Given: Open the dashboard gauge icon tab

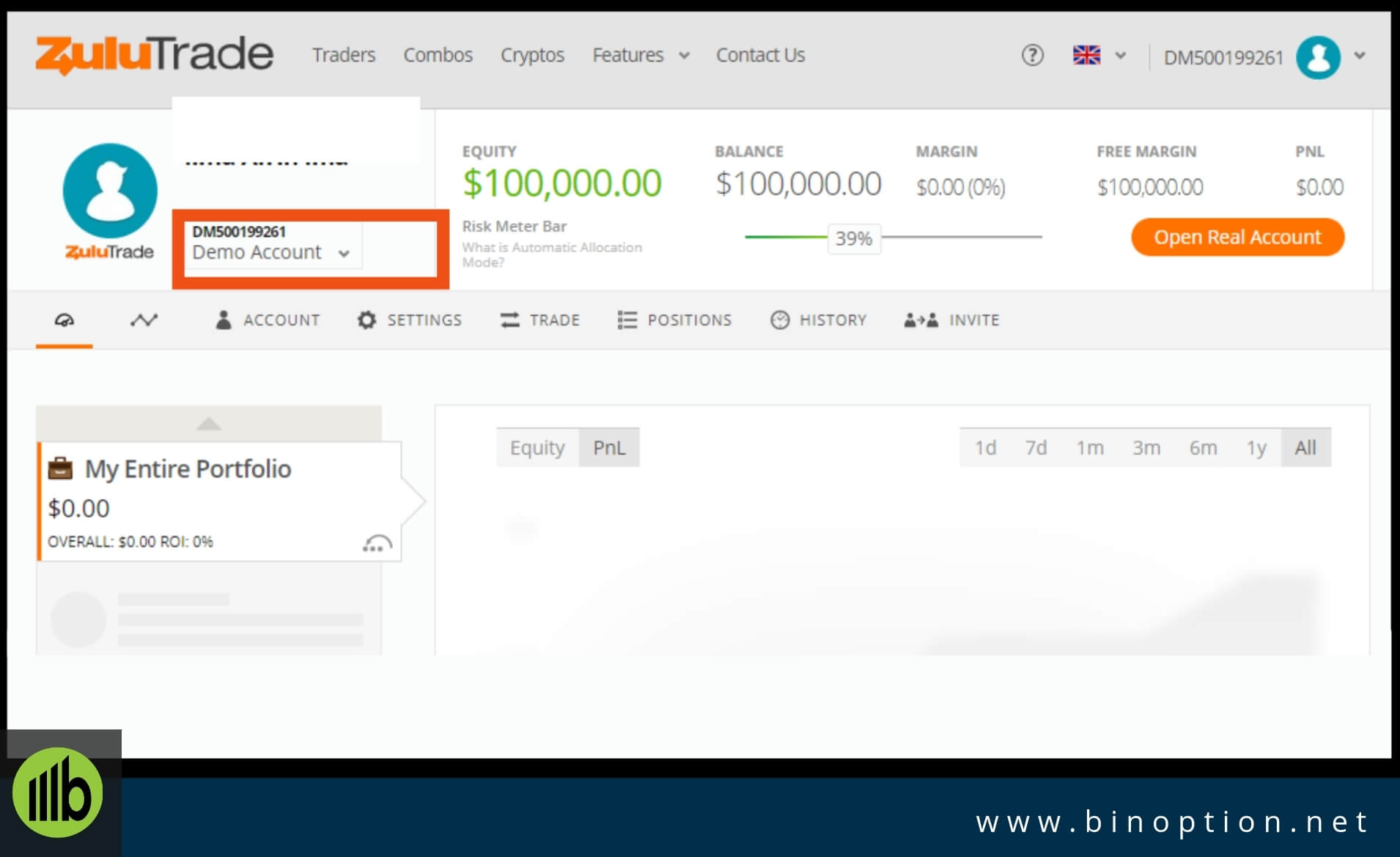Looking at the screenshot, I should (65, 320).
